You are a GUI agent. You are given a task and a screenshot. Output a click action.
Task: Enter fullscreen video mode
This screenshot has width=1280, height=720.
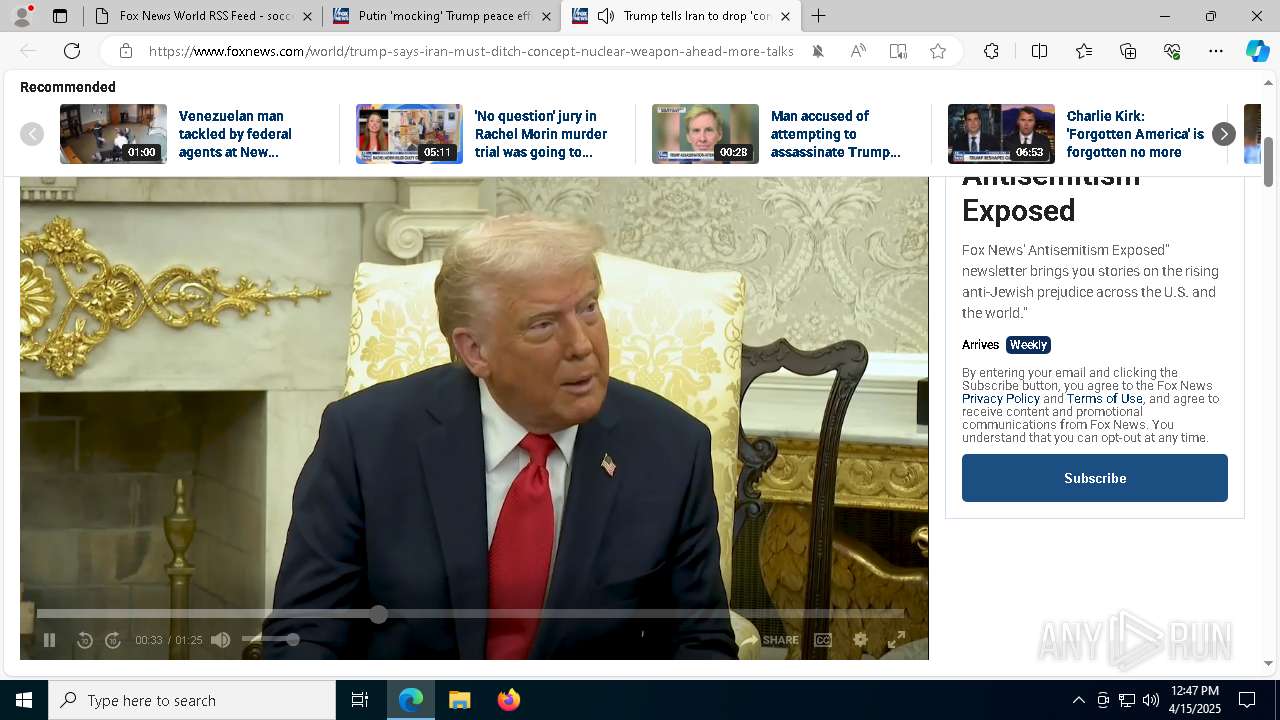click(897, 640)
